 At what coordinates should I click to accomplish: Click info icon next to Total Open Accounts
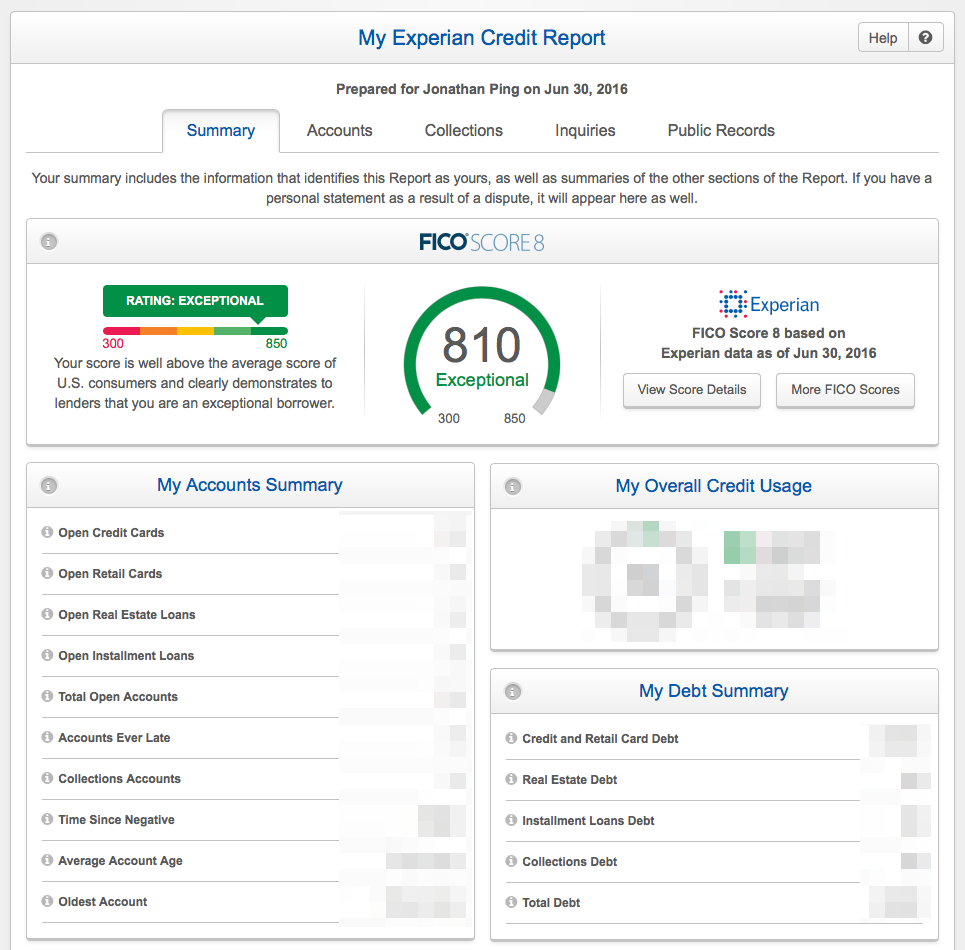tap(47, 696)
